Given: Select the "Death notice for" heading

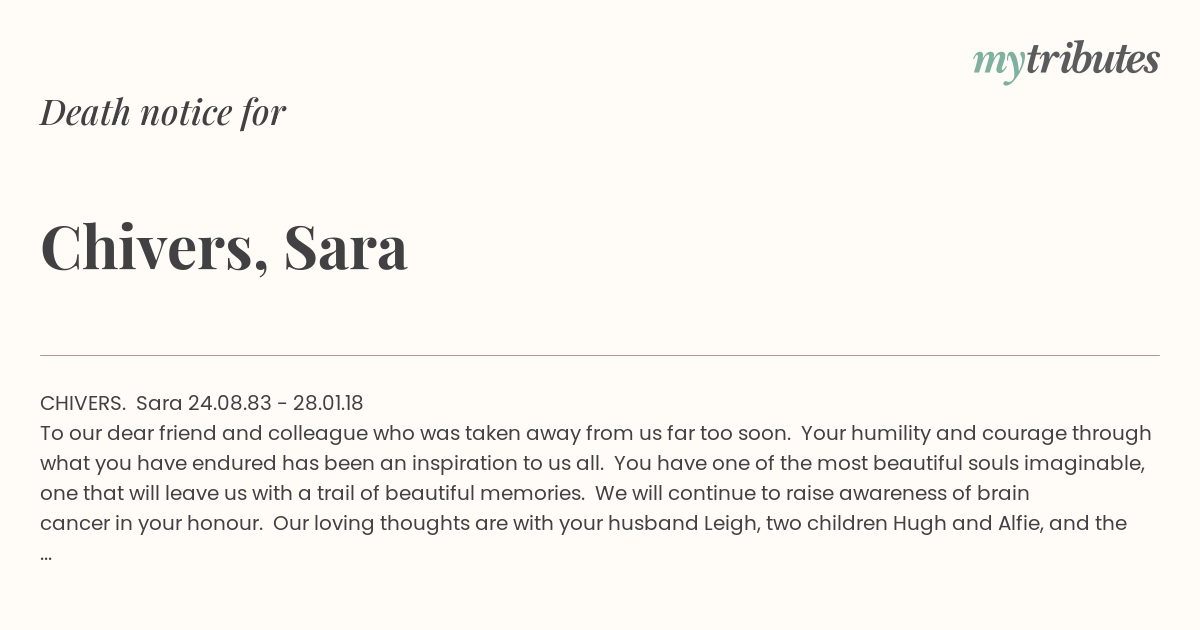Looking at the screenshot, I should tap(163, 113).
